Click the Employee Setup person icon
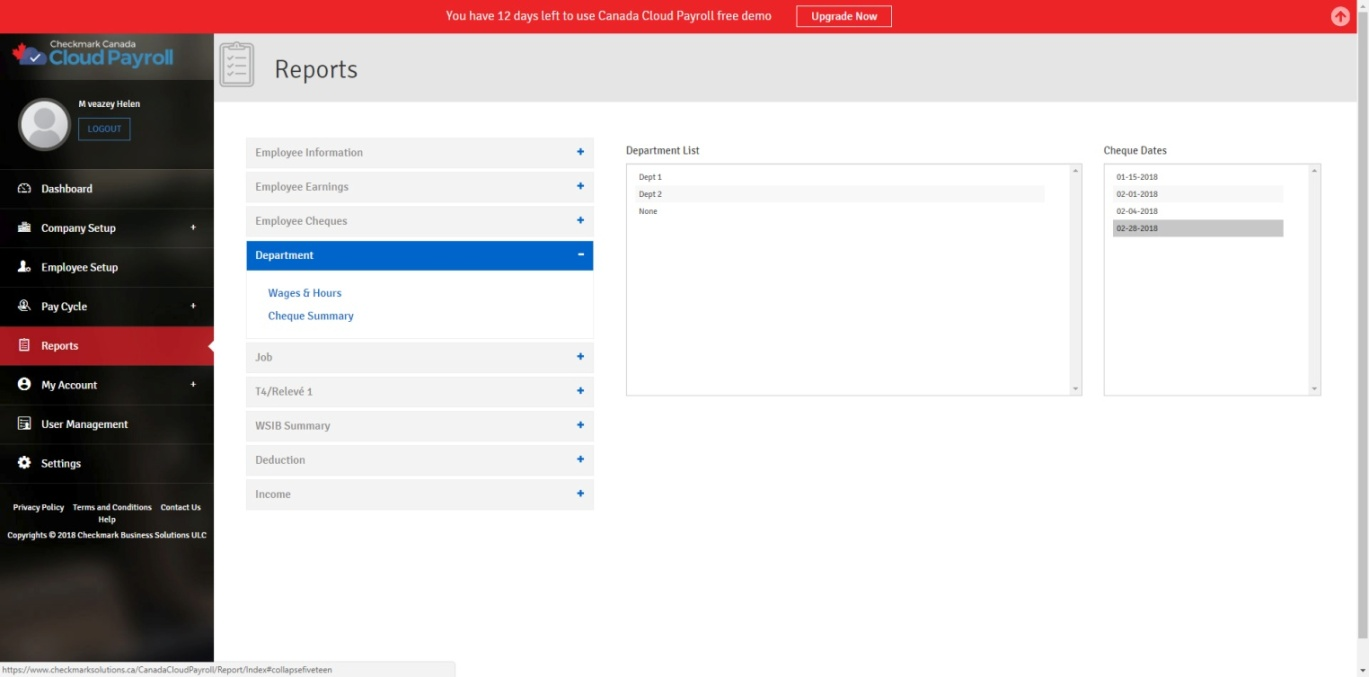This screenshot has height=677, width=1369. click(25, 267)
